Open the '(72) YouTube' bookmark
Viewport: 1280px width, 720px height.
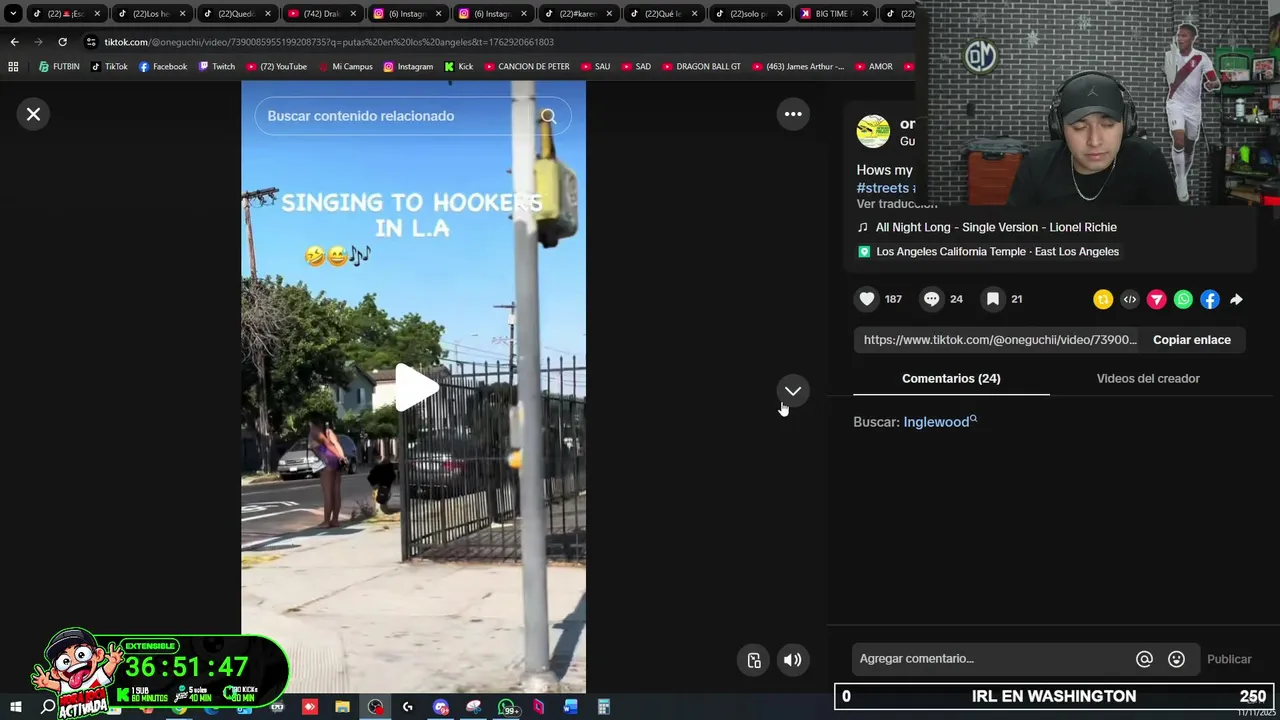[277, 67]
